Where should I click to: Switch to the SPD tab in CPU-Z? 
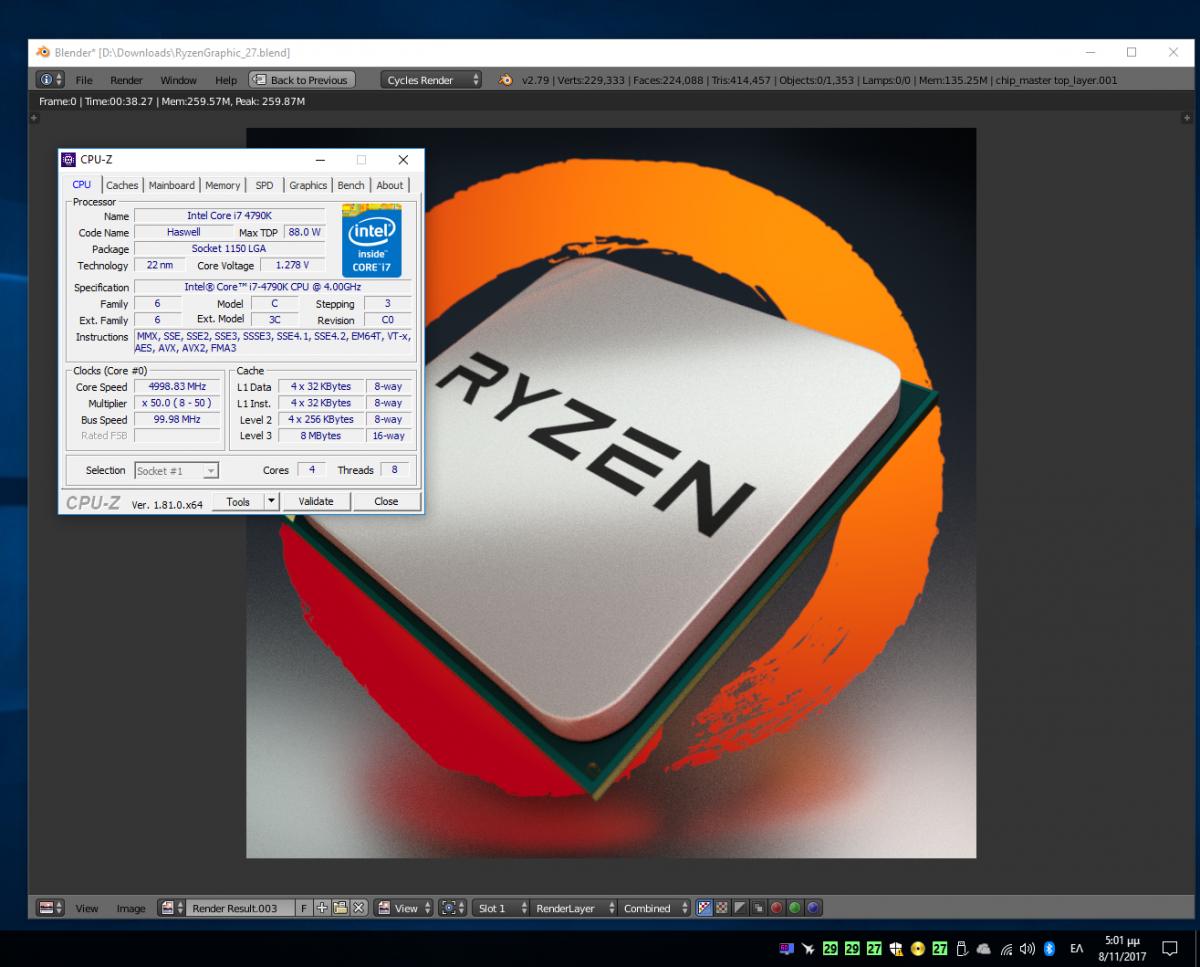point(264,185)
